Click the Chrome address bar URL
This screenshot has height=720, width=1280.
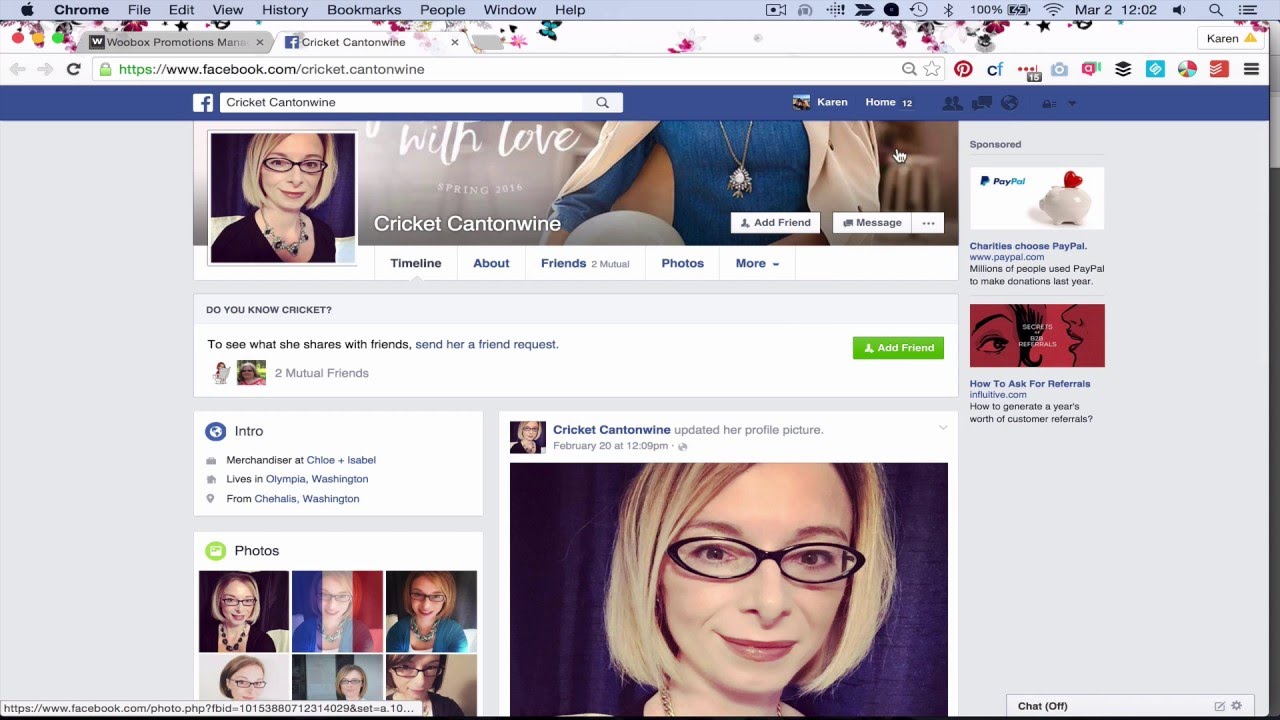271,69
